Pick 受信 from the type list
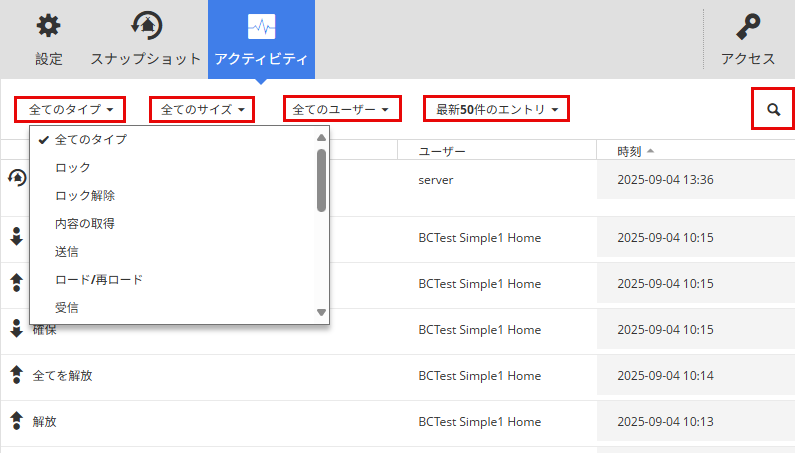795x453 pixels. pyautogui.click(x=67, y=307)
